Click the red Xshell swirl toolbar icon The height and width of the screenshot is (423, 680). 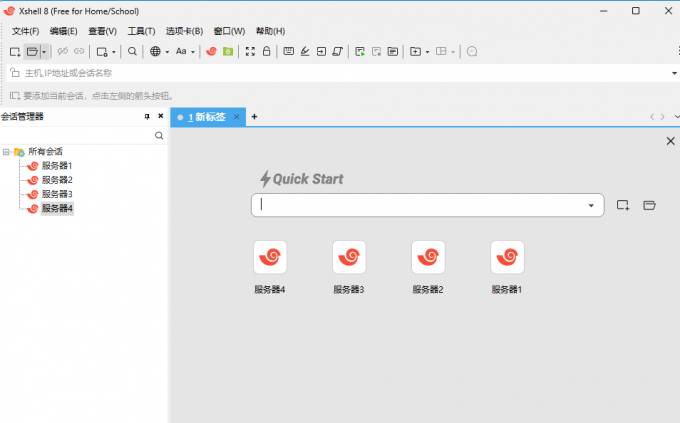pyautogui.click(x=211, y=51)
